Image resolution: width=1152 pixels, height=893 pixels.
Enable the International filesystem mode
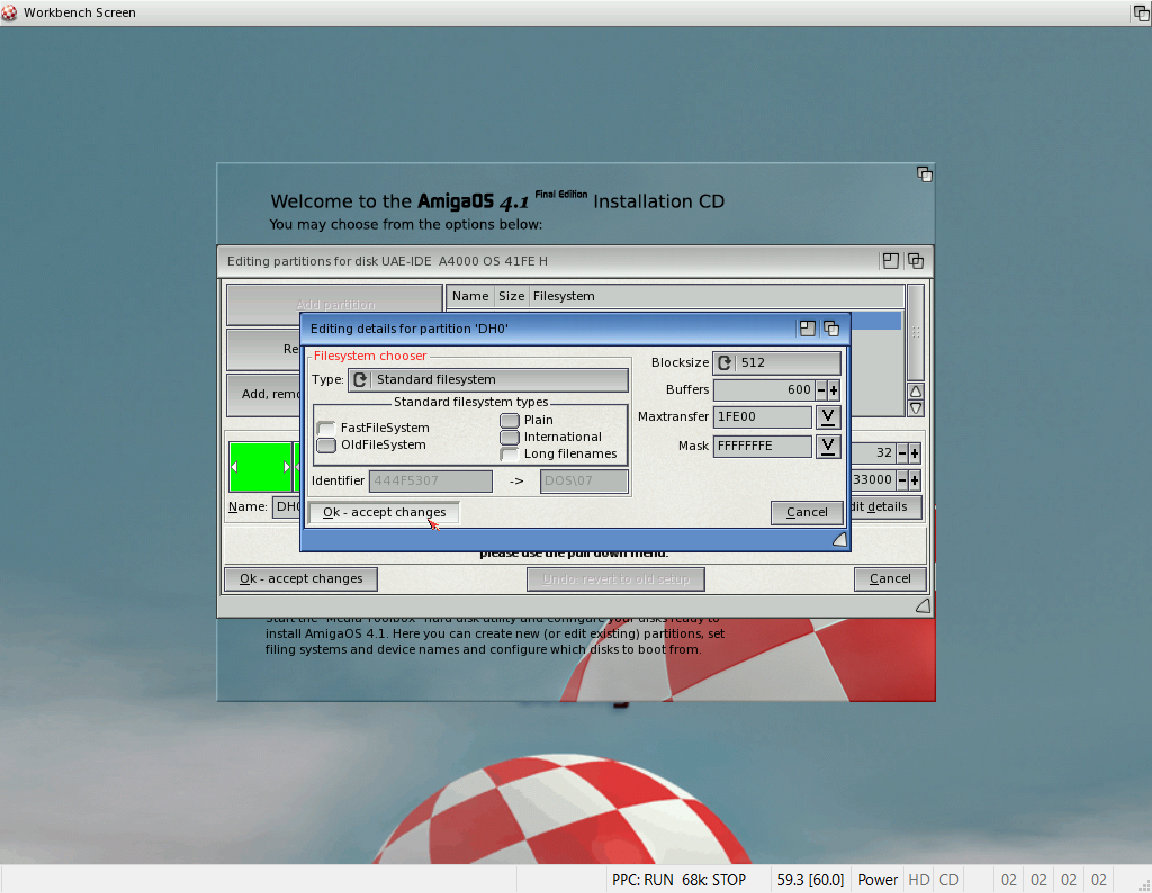[510, 437]
